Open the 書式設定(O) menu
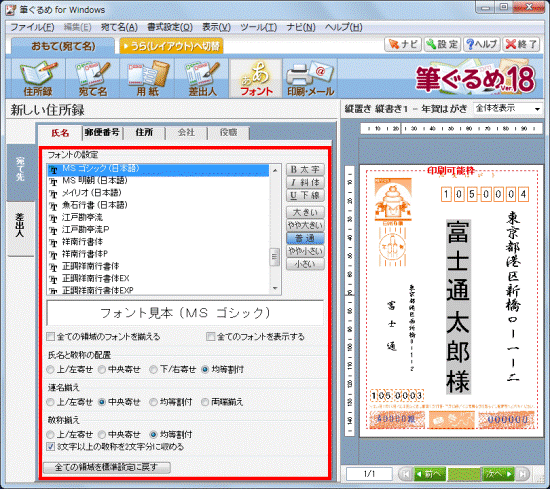The width and height of the screenshot is (550, 489). (x=170, y=27)
